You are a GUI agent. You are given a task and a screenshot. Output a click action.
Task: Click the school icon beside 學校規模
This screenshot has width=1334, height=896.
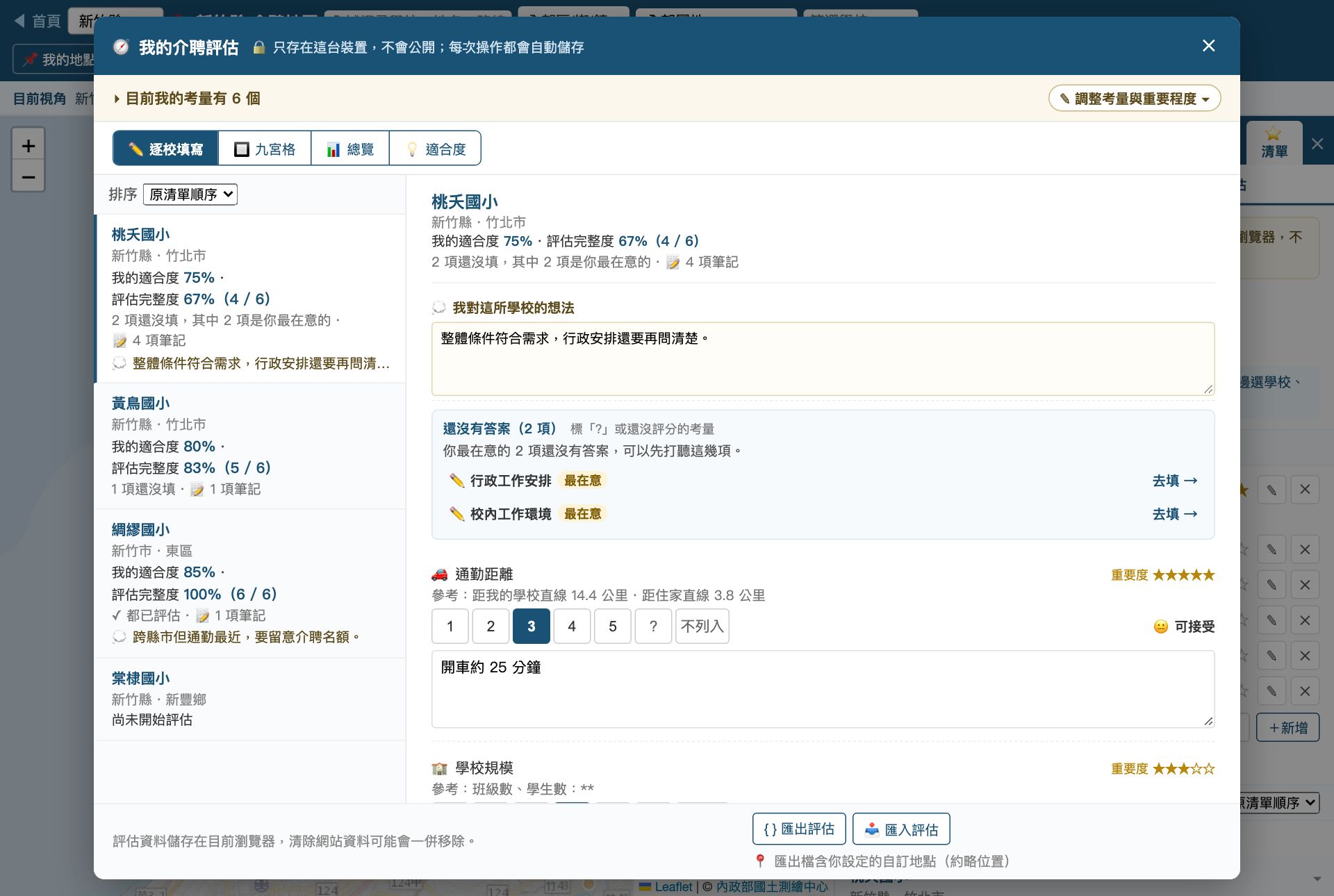(x=440, y=768)
